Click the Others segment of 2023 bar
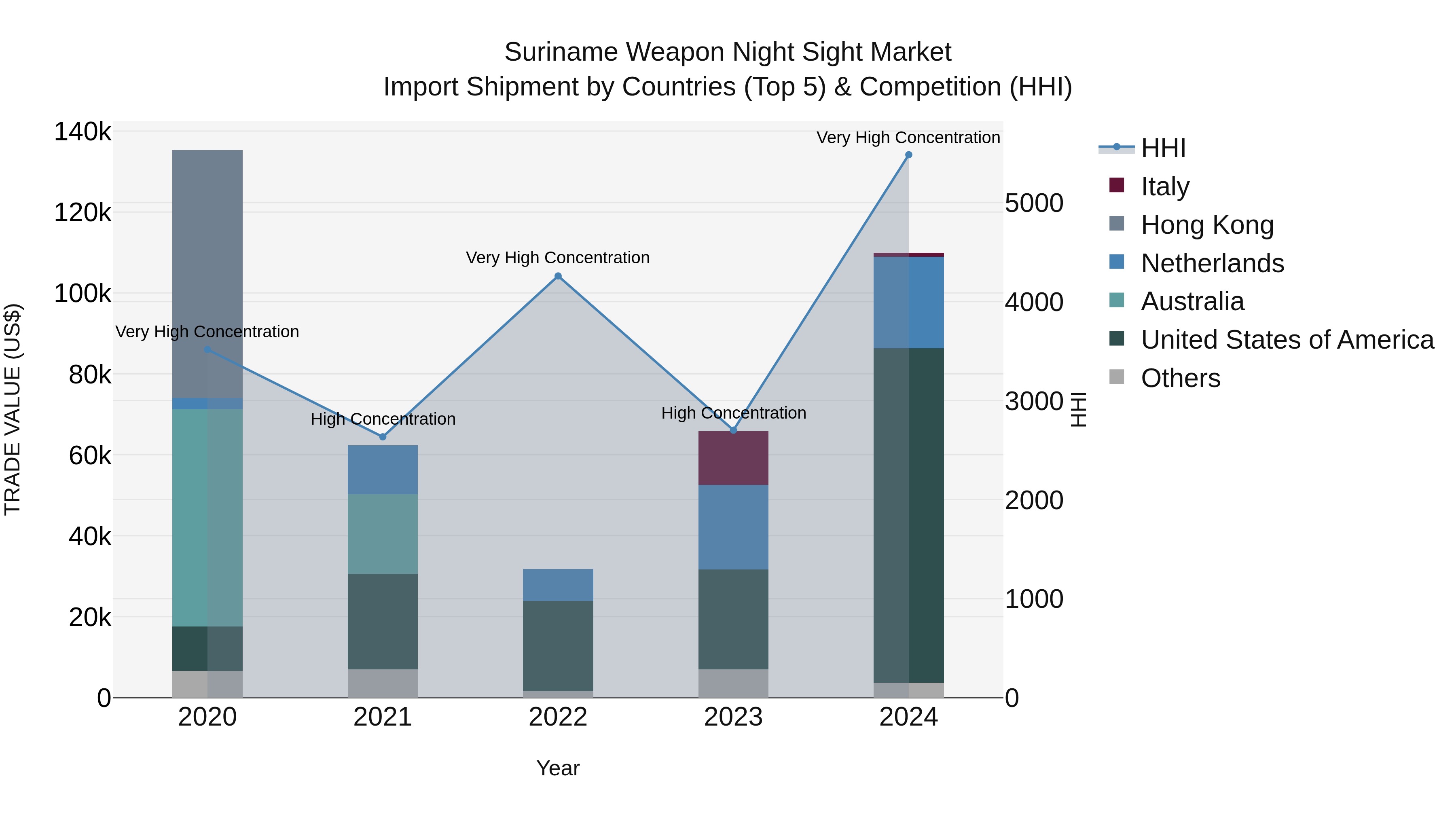Viewport: 1456px width, 819px height. coord(734,684)
